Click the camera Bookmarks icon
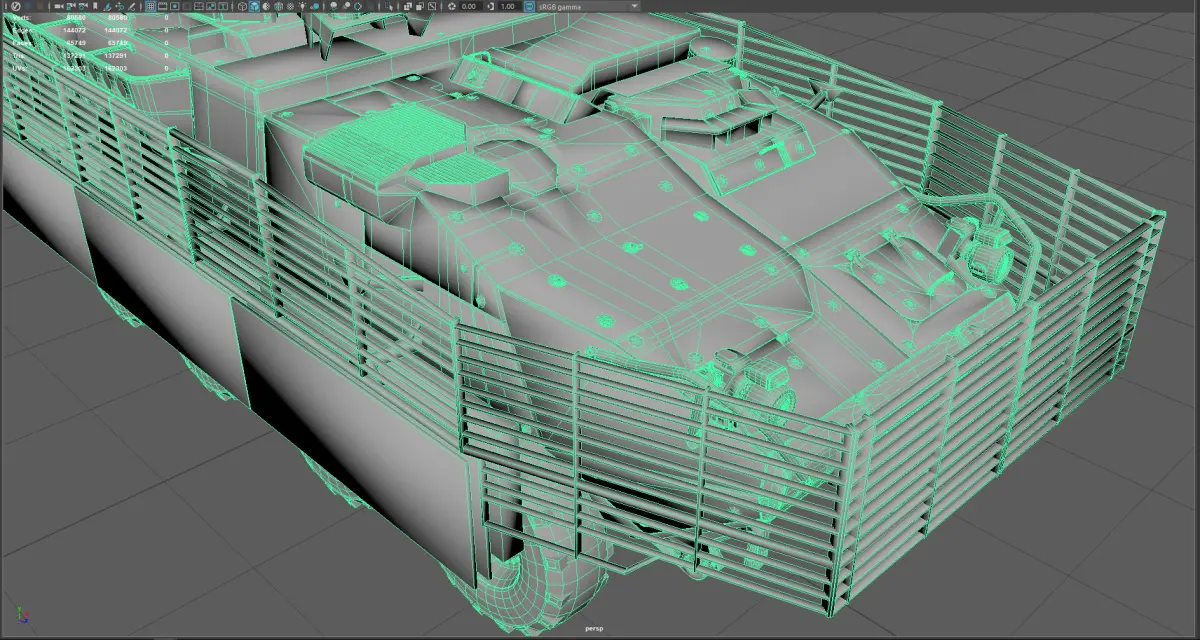The width and height of the screenshot is (1200, 640). [x=95, y=6]
